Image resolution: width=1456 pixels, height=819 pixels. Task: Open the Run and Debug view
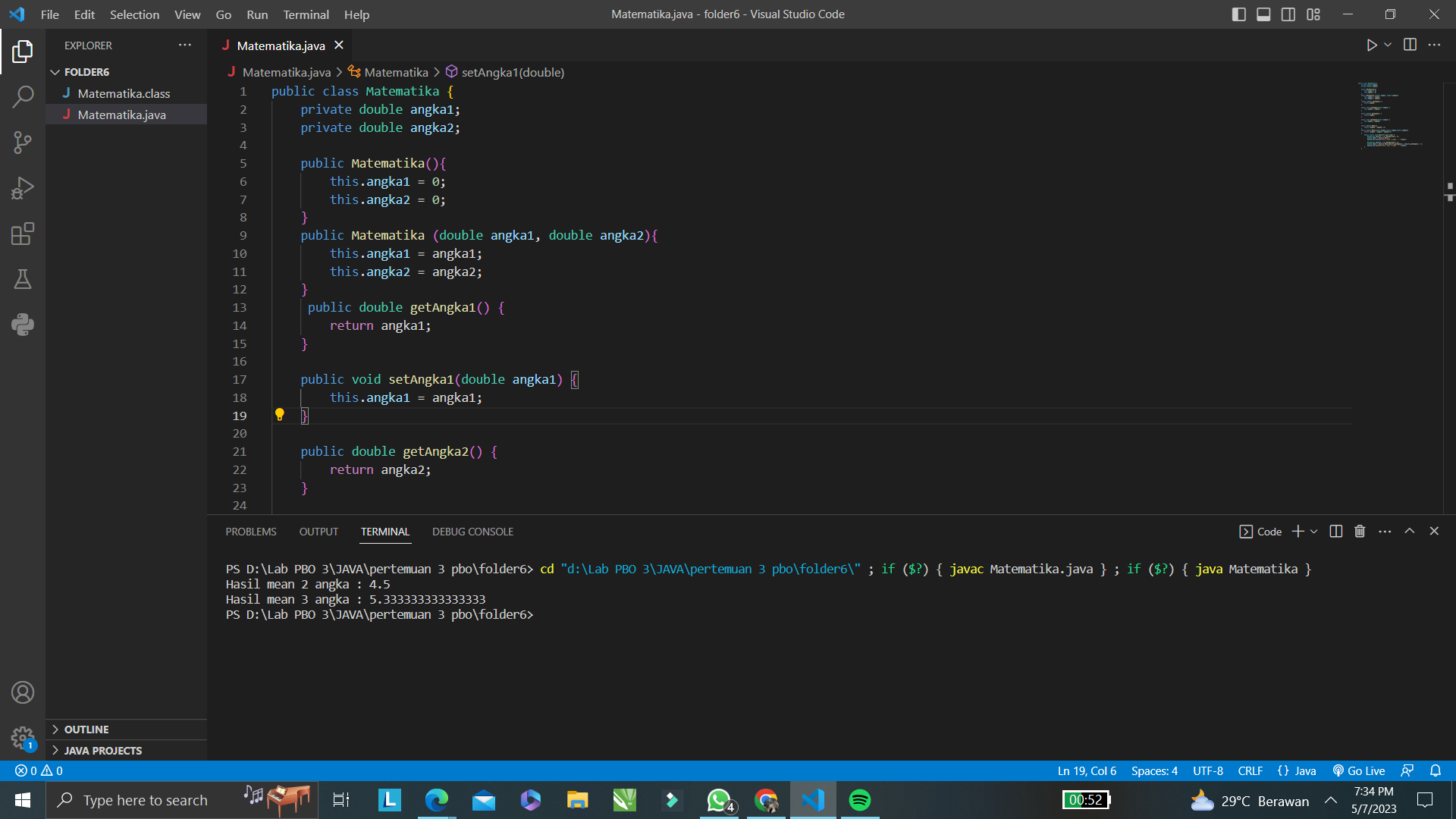pyautogui.click(x=23, y=188)
